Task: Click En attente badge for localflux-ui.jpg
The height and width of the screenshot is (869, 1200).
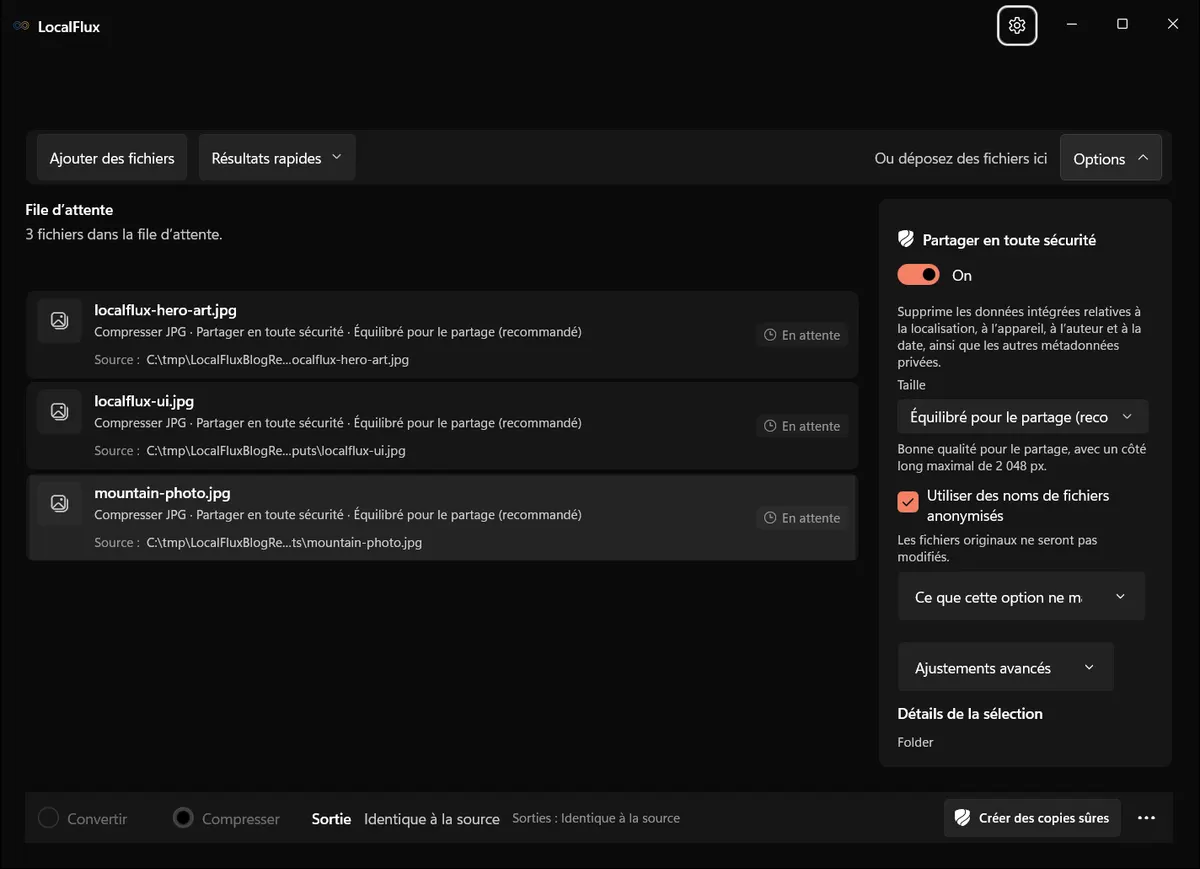Action: pos(802,426)
